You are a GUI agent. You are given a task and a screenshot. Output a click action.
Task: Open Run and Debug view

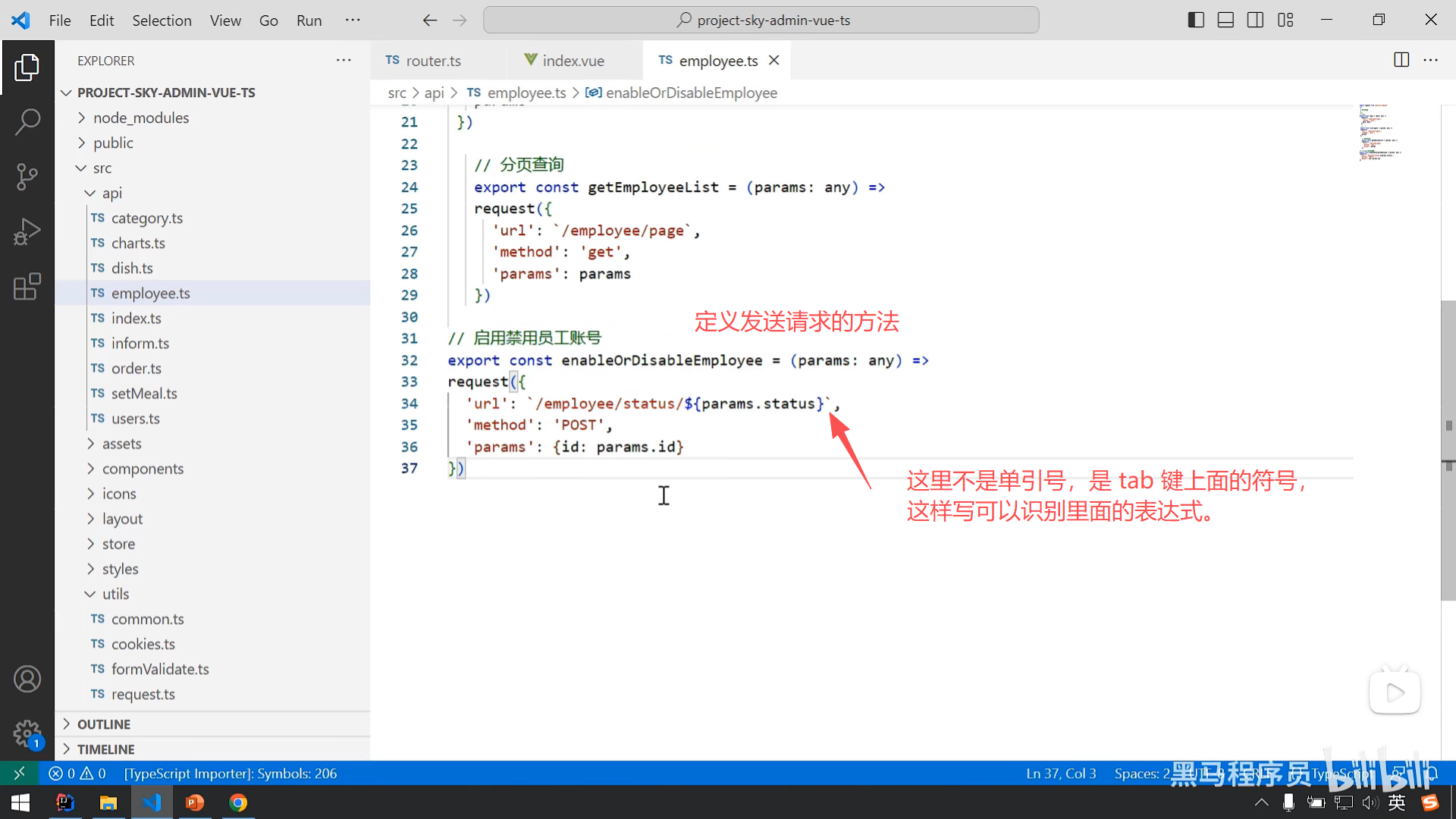[x=27, y=232]
